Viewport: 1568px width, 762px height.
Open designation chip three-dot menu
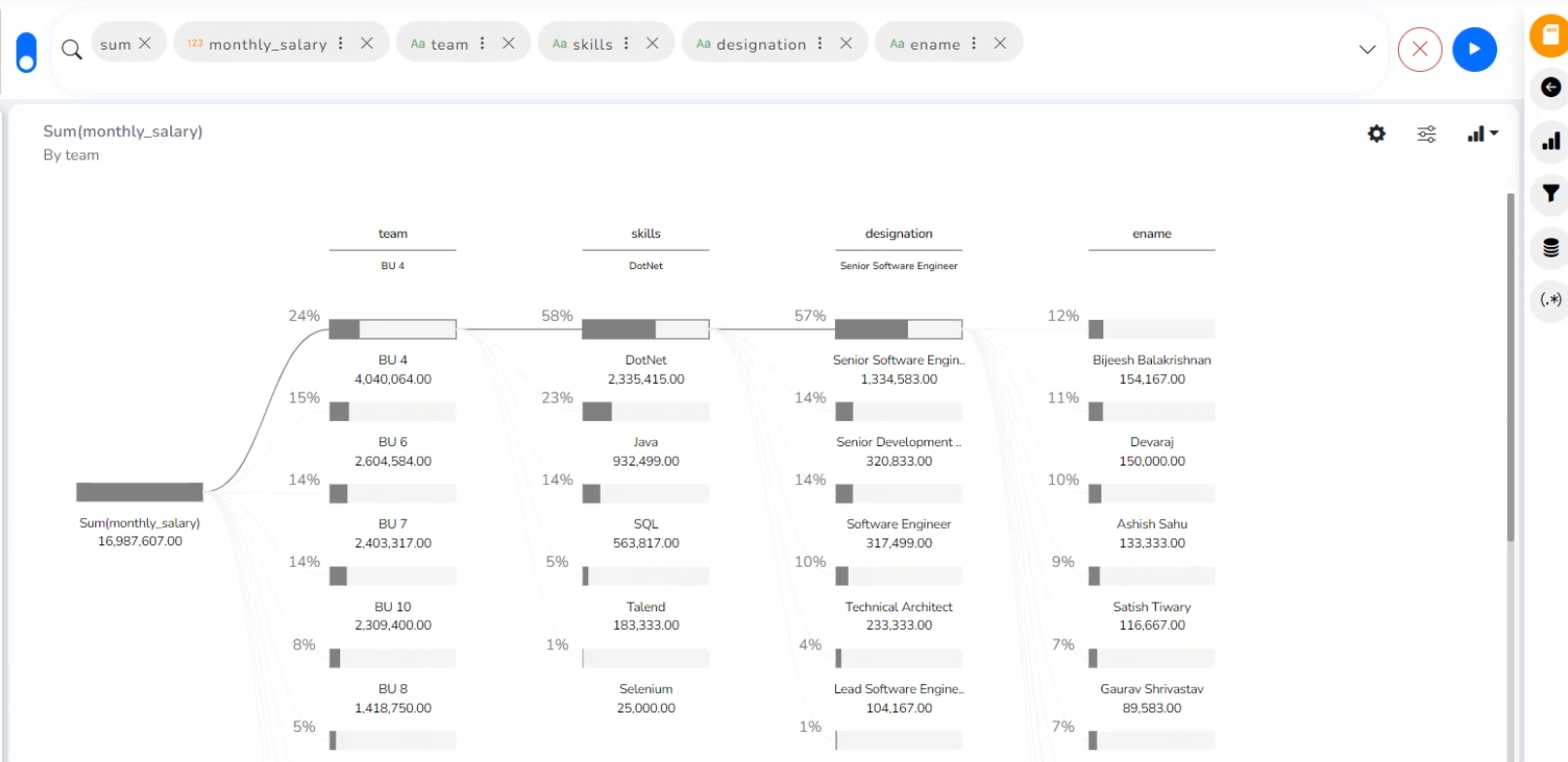[819, 44]
